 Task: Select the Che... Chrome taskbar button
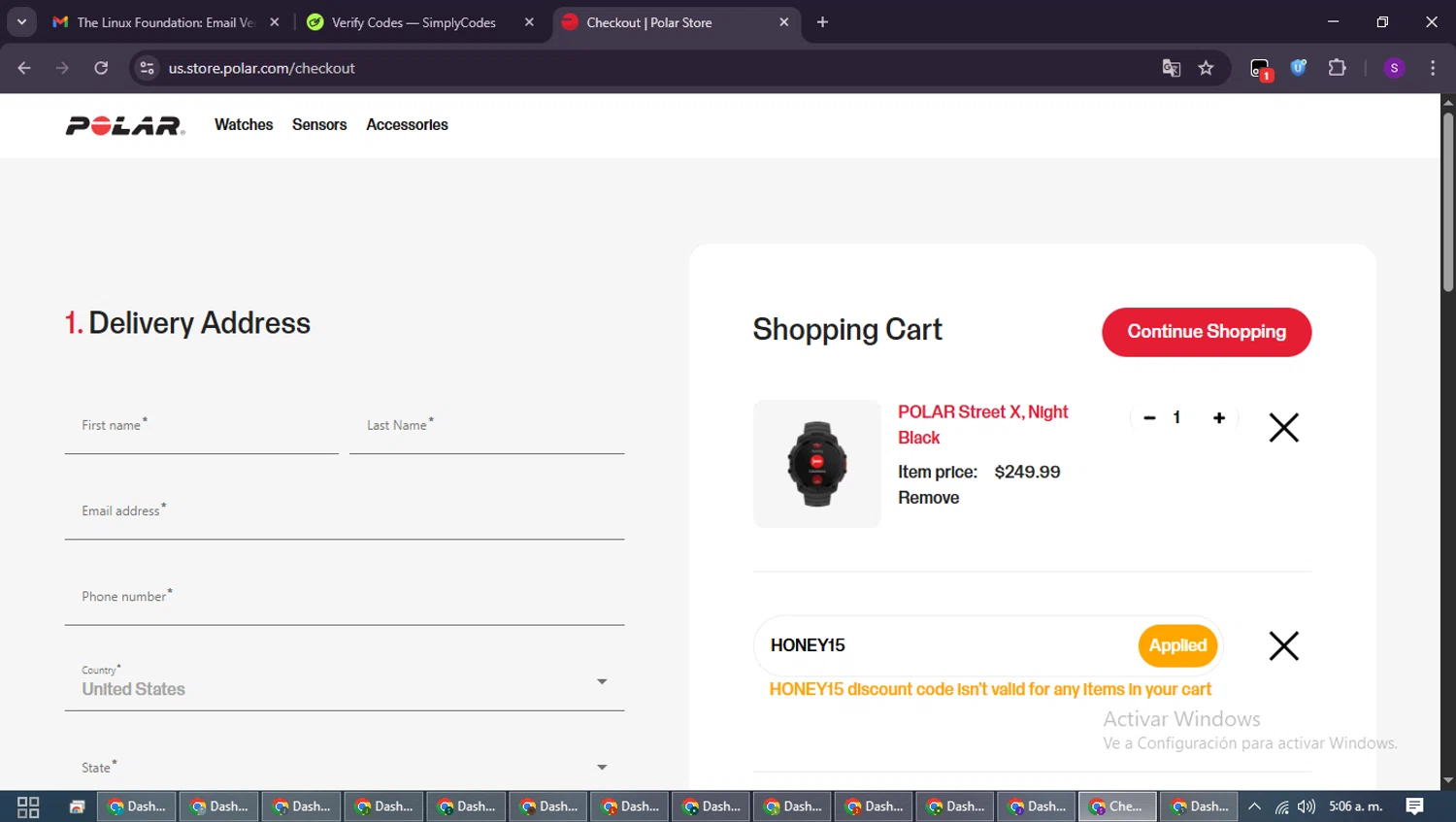pos(1116,806)
